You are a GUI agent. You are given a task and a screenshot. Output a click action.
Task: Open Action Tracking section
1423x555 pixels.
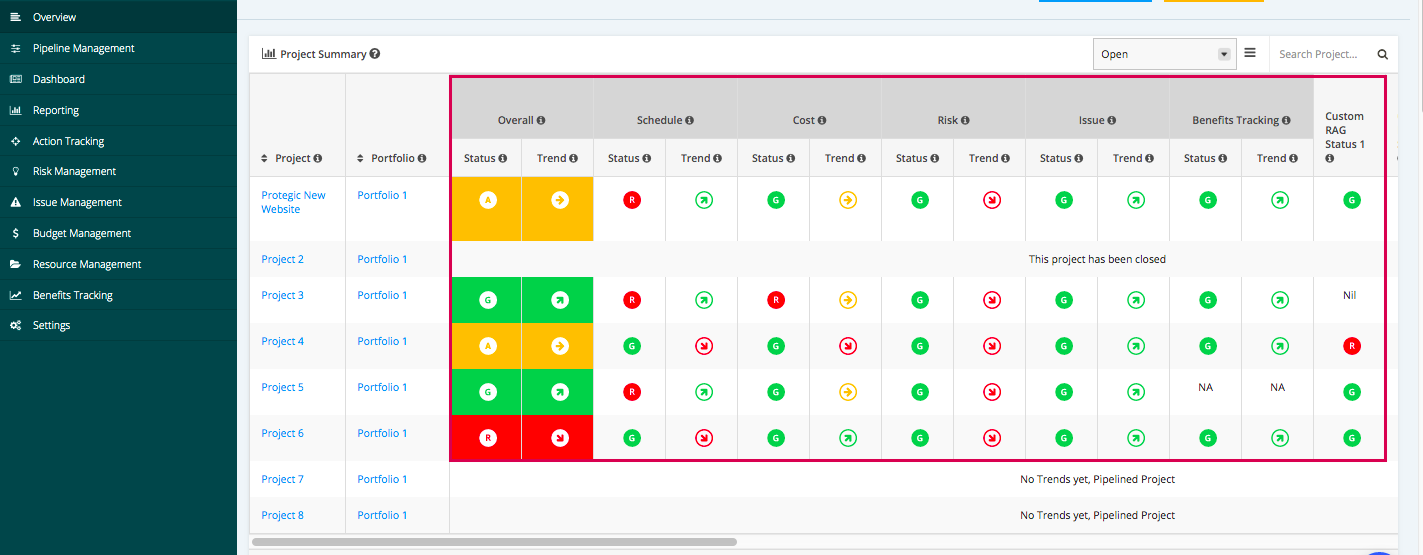click(118, 141)
